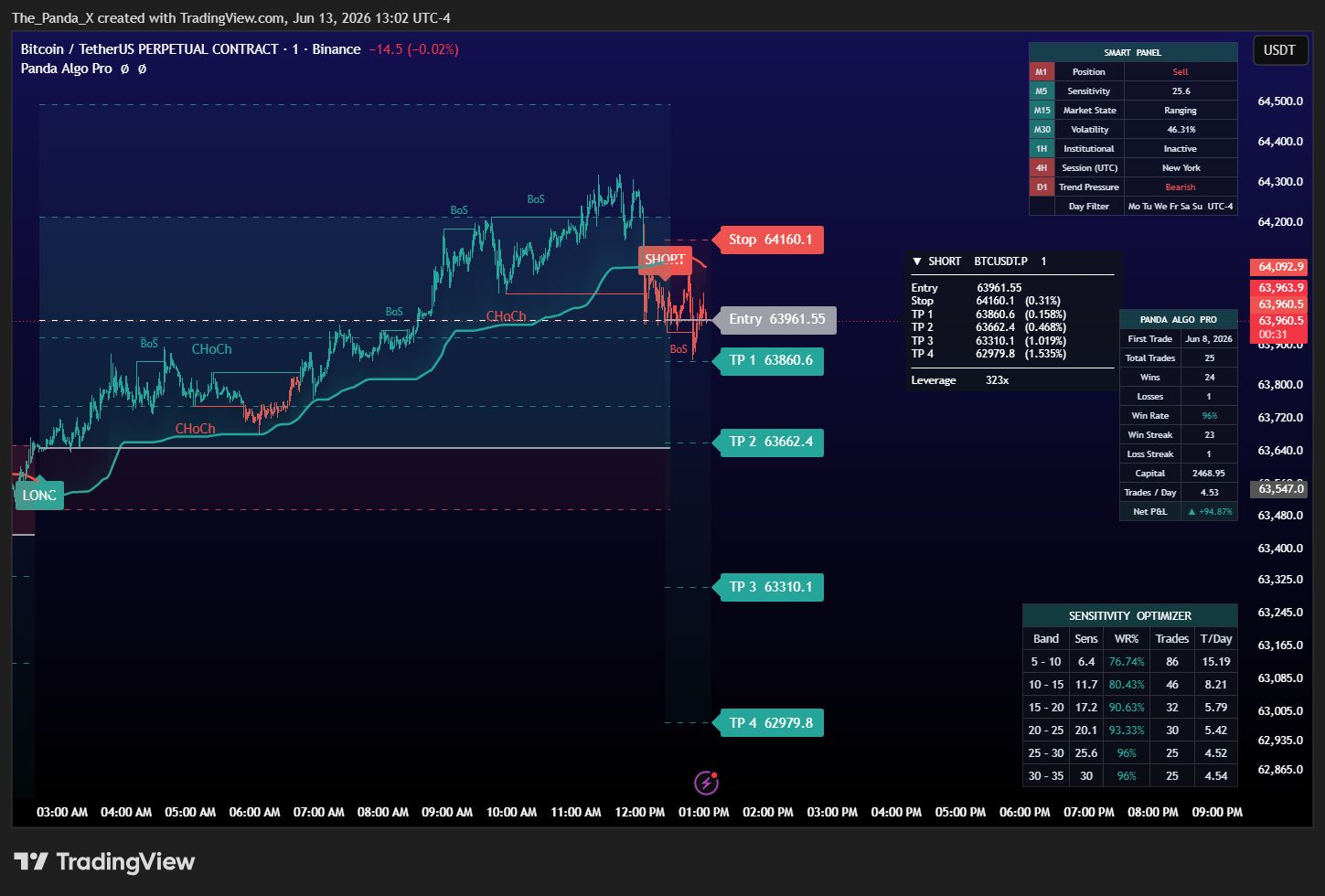Click the Capital value 2468.95
Image resolution: width=1325 pixels, height=896 pixels.
coord(1209,474)
